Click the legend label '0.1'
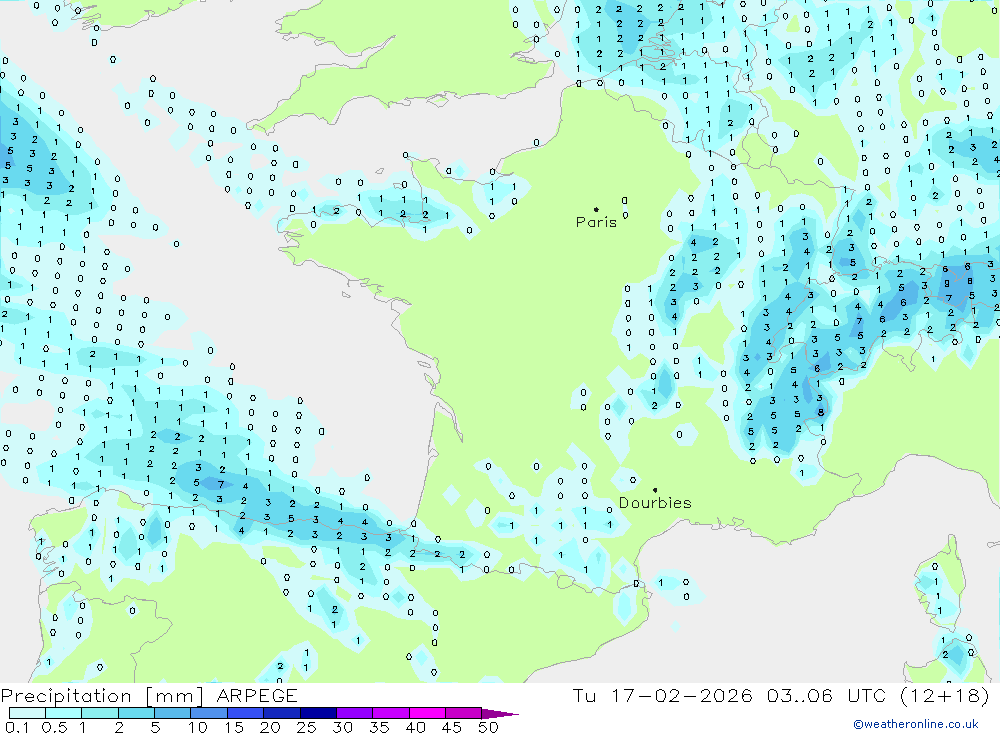 click(x=17, y=727)
